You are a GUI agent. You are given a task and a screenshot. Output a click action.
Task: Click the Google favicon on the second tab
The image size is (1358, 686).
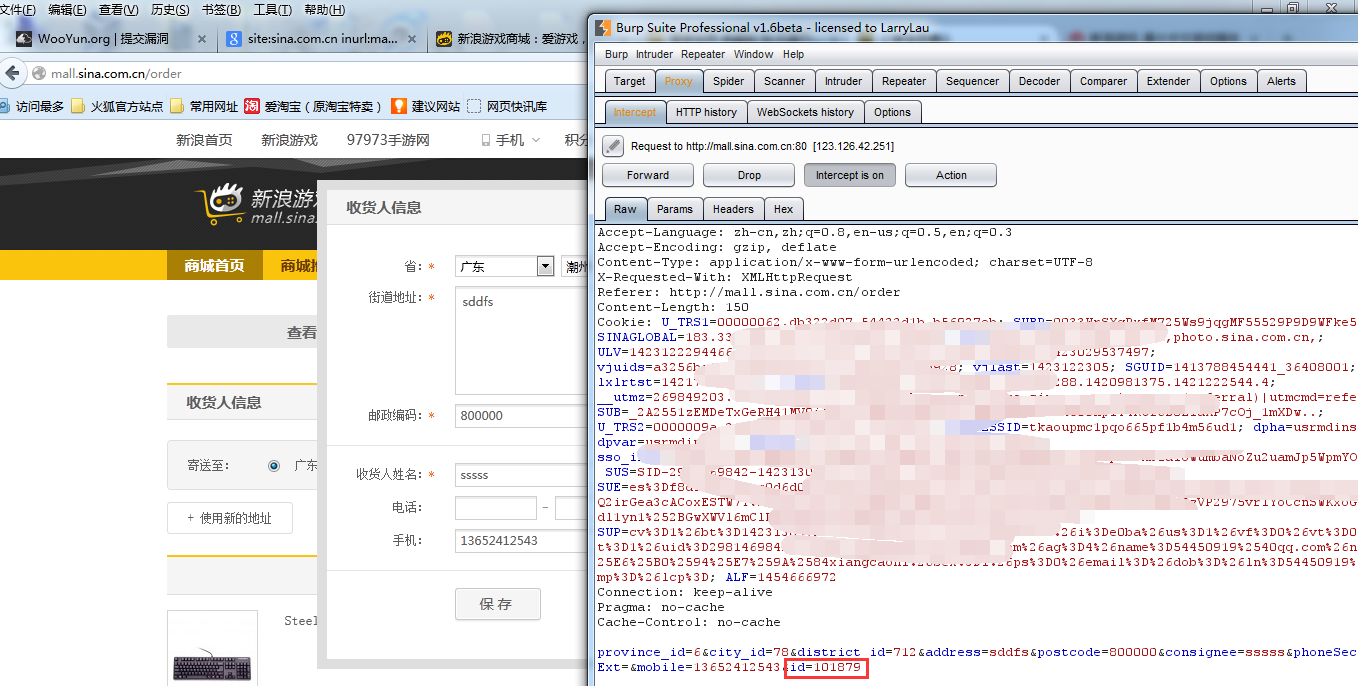pyautogui.click(x=234, y=39)
